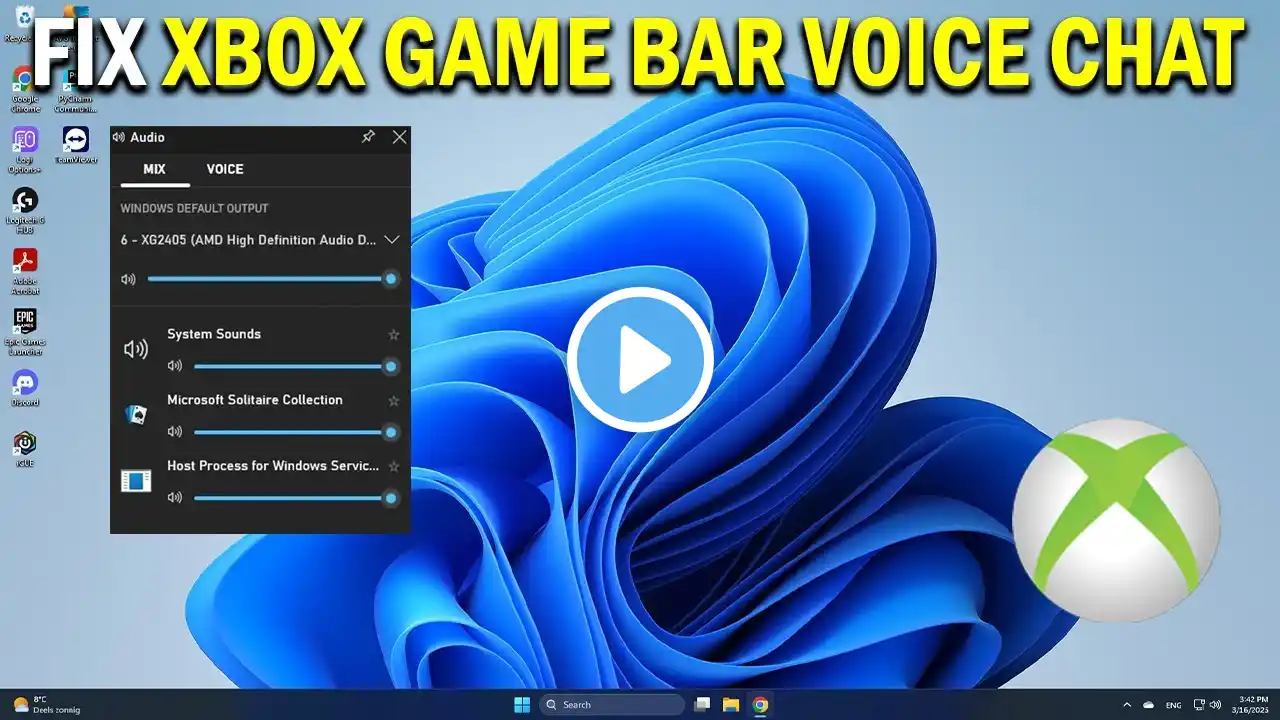Pin the Audio widget

pyautogui.click(x=368, y=137)
